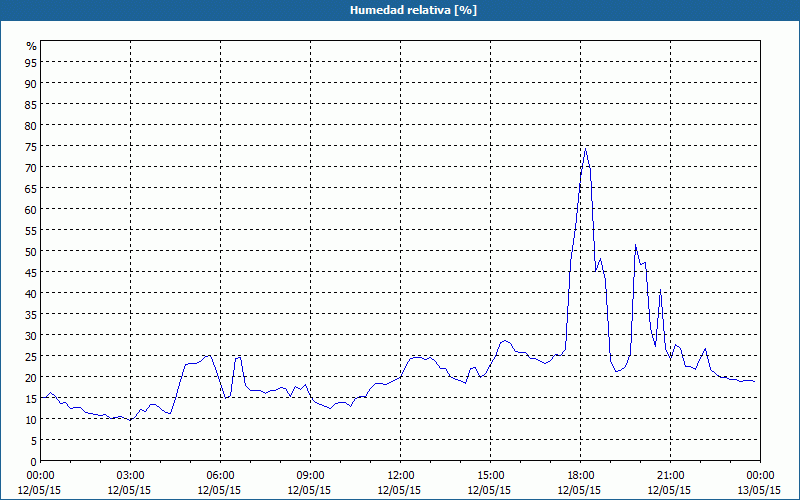Image resolution: width=800 pixels, height=500 pixels.
Task: Click the y-axis label 90
Action: point(31,83)
